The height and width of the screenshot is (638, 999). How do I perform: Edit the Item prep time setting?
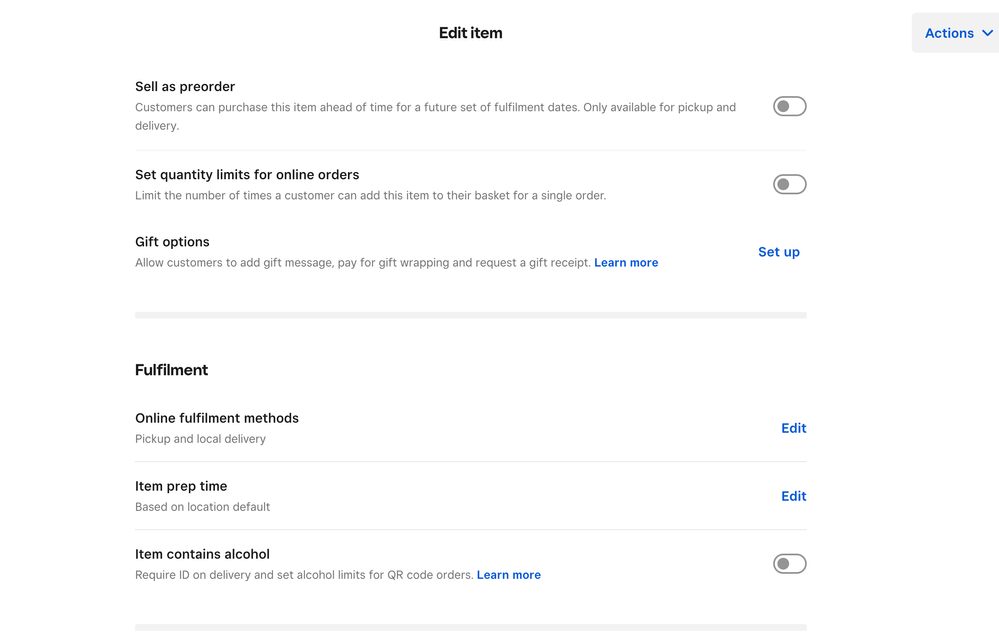(793, 496)
